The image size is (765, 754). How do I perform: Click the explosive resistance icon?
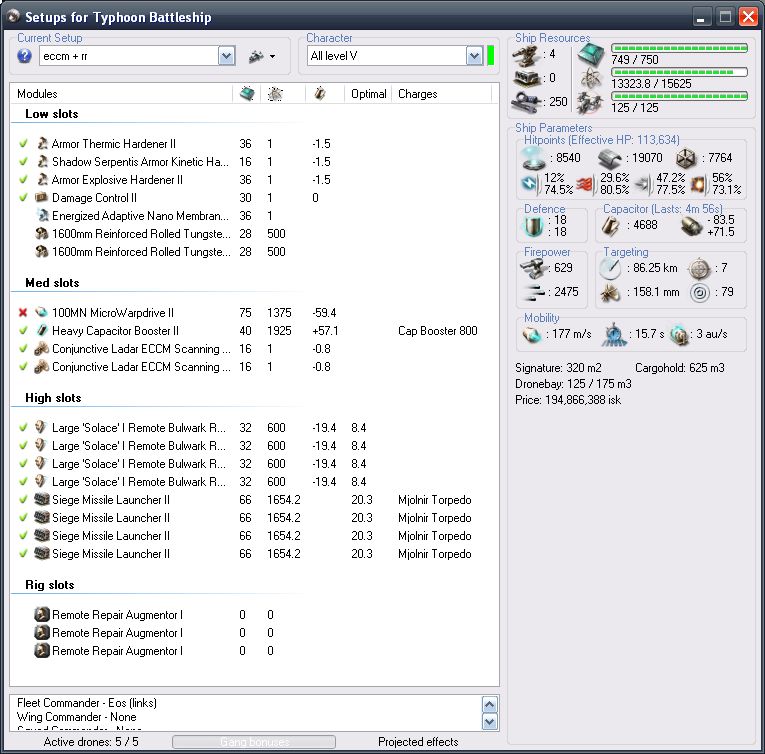699,183
